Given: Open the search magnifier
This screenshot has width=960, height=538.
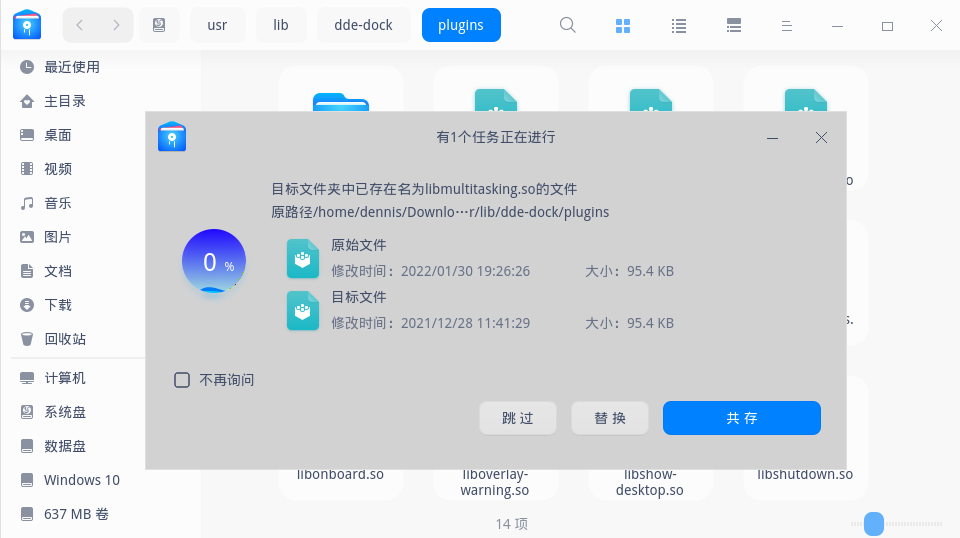Looking at the screenshot, I should (x=568, y=25).
